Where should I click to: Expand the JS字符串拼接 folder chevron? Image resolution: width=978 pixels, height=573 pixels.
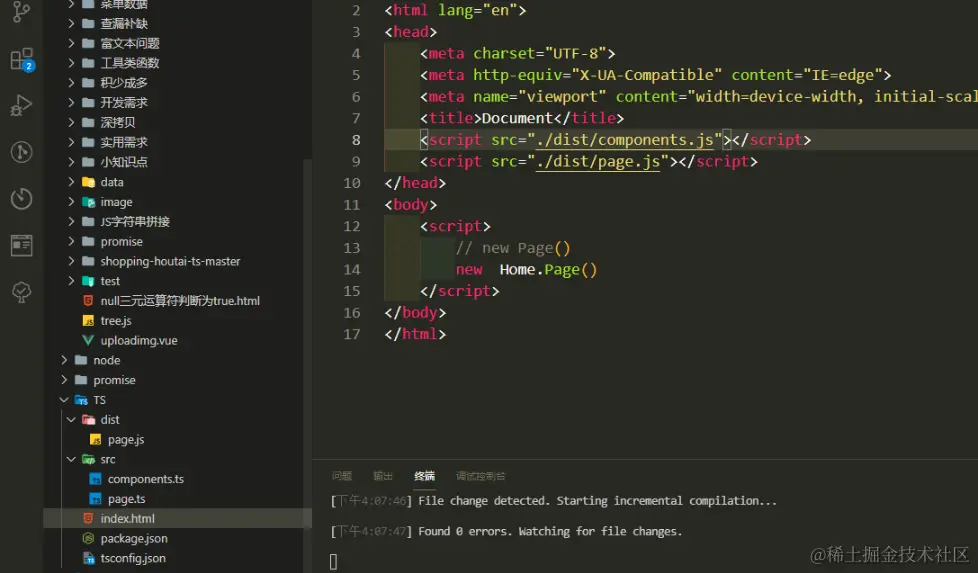[x=71, y=221]
